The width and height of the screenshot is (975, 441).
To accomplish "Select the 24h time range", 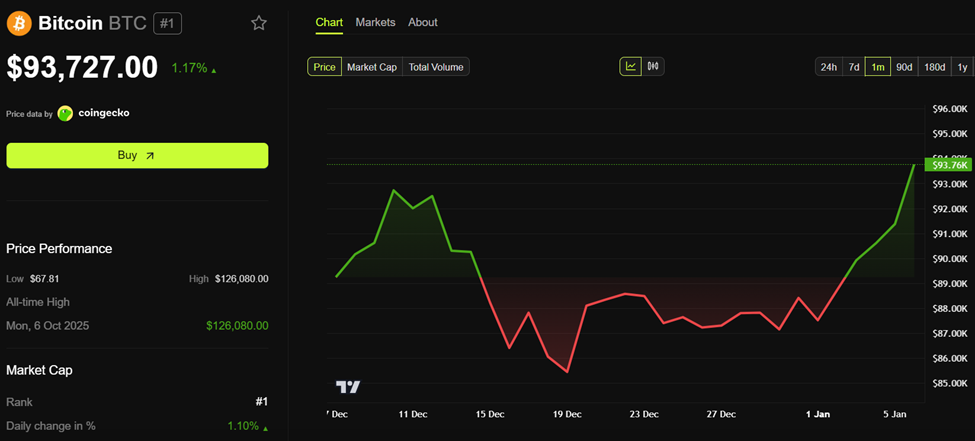I will tap(828, 67).
